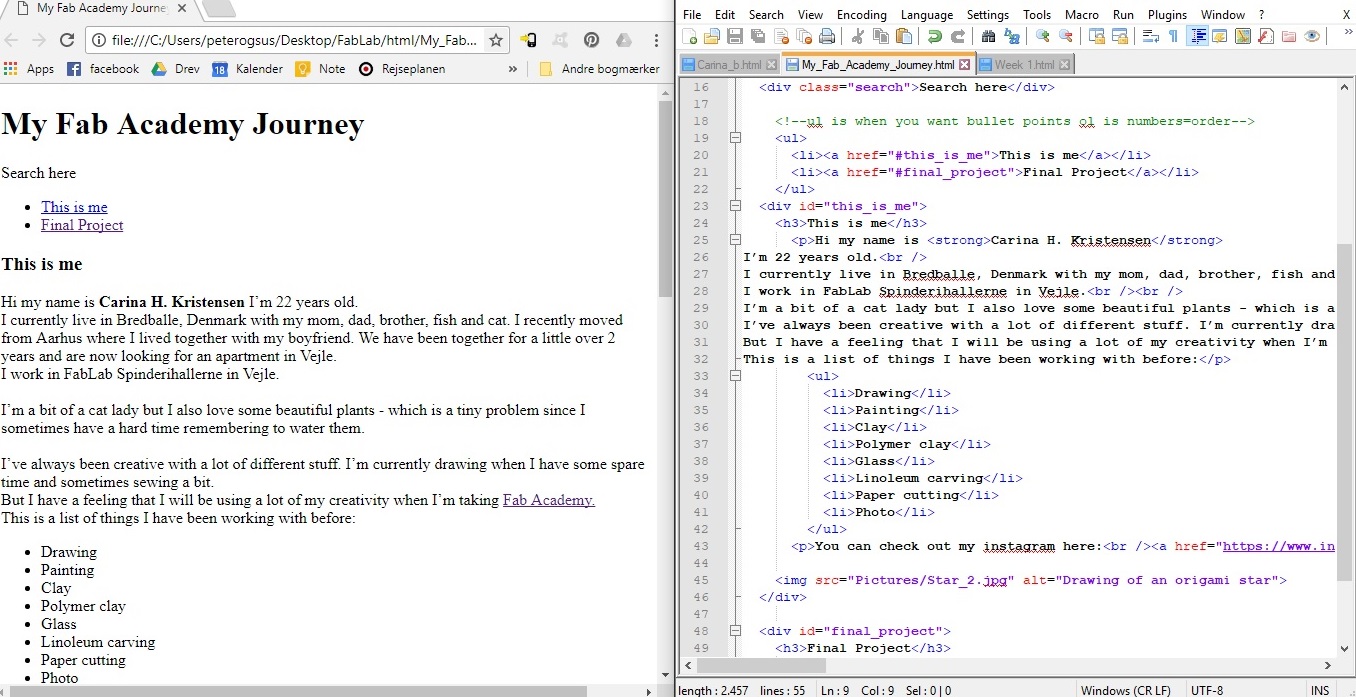Screen dimensions: 1356x697
Task: Click the Zoom In magnifier icon
Action: [1042, 37]
